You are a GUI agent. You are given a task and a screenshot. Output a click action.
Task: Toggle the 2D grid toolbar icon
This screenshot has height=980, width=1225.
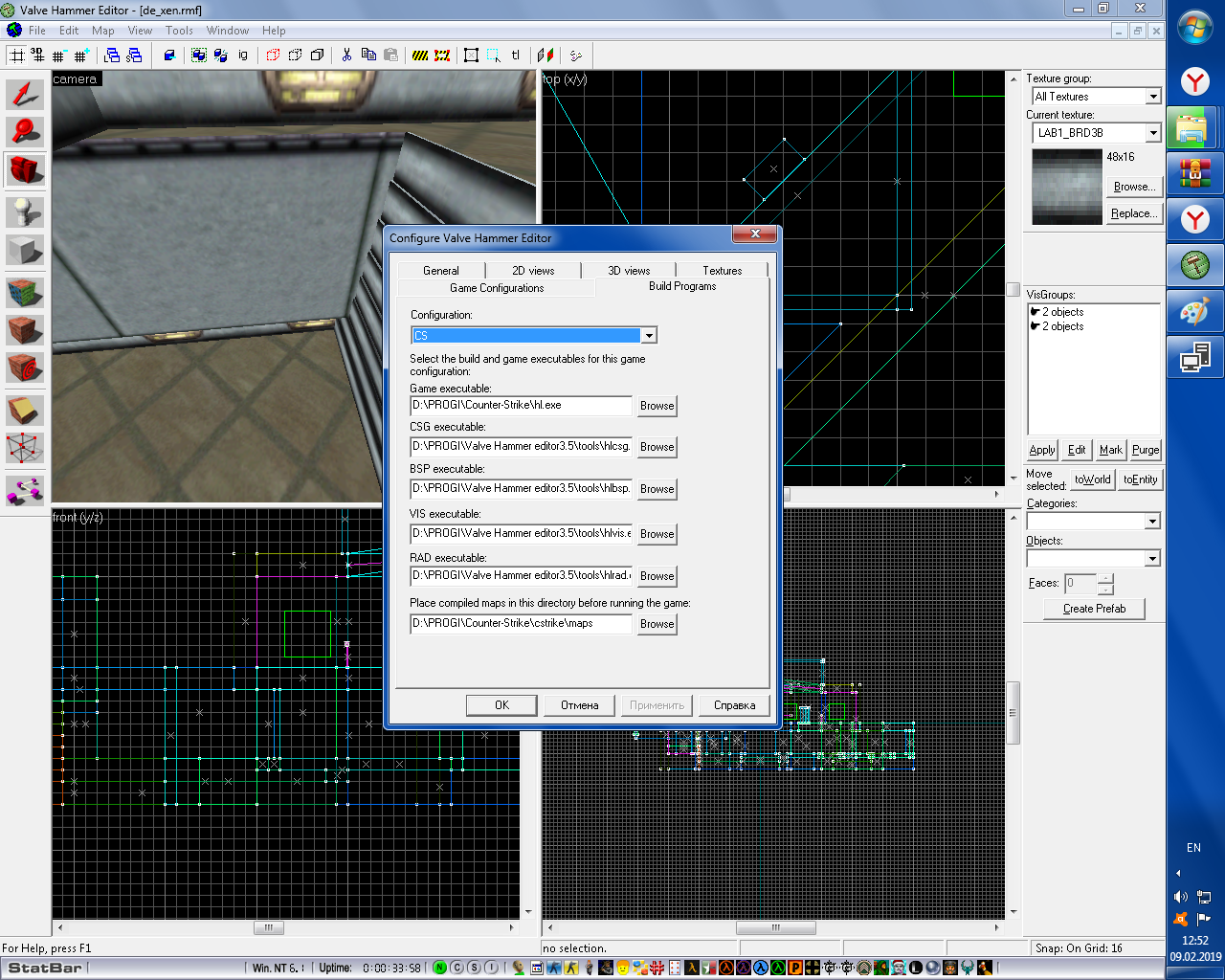(x=17, y=56)
